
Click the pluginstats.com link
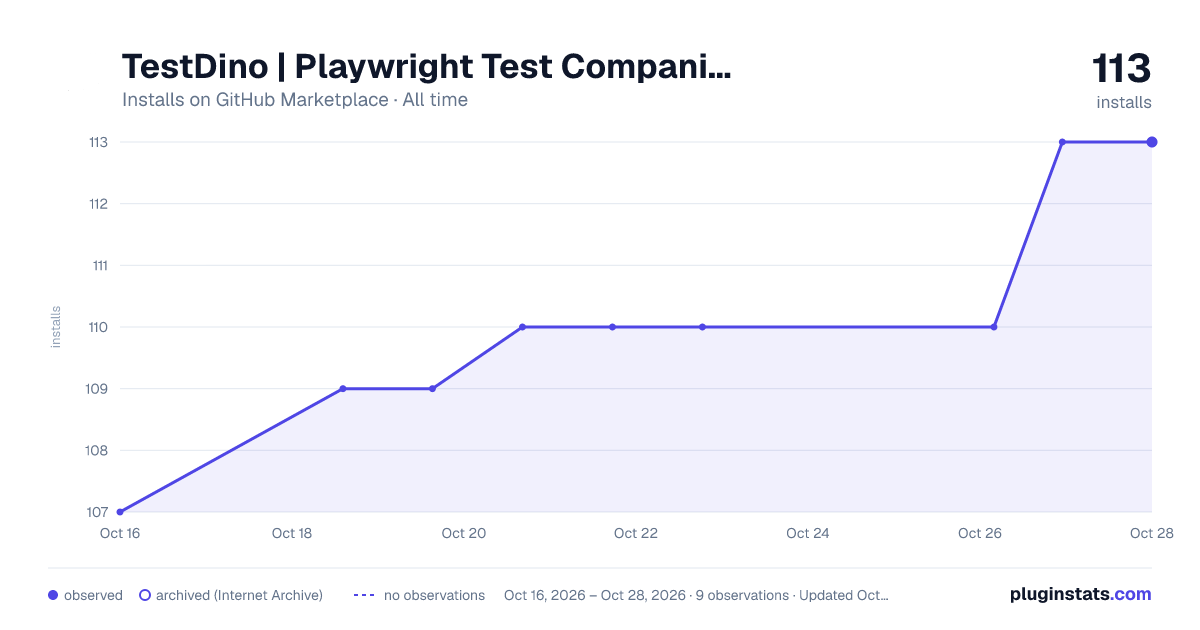(x=1080, y=594)
